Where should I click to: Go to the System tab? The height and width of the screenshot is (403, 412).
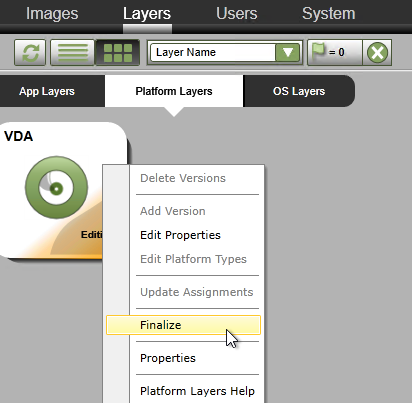point(329,14)
